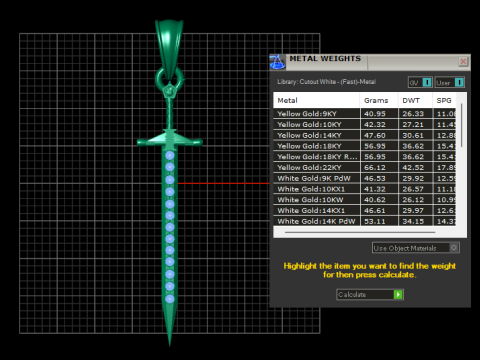Toggle the GV library switch
480x360 pixels.
point(420,82)
